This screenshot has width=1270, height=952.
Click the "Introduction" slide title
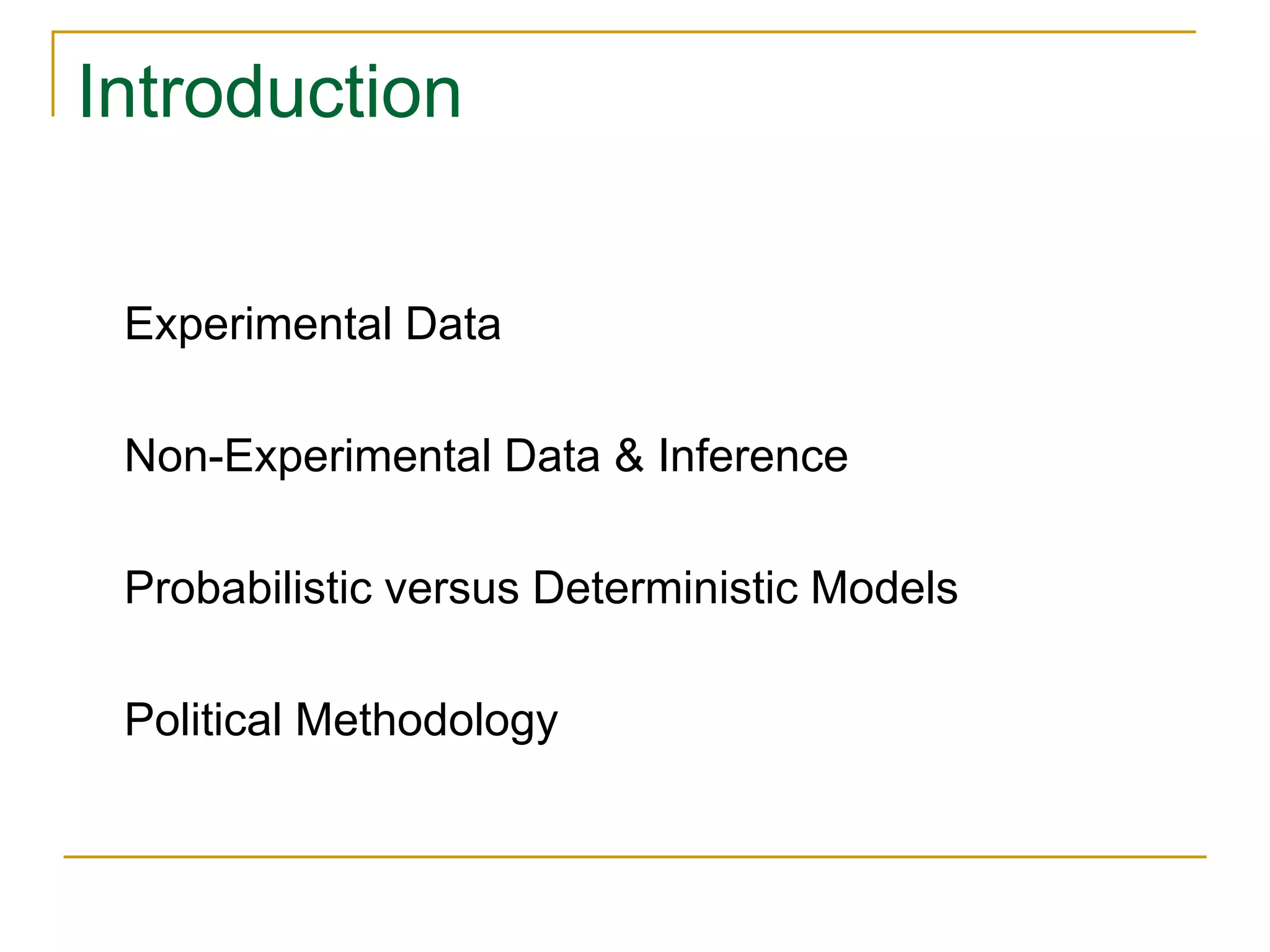click(x=269, y=92)
